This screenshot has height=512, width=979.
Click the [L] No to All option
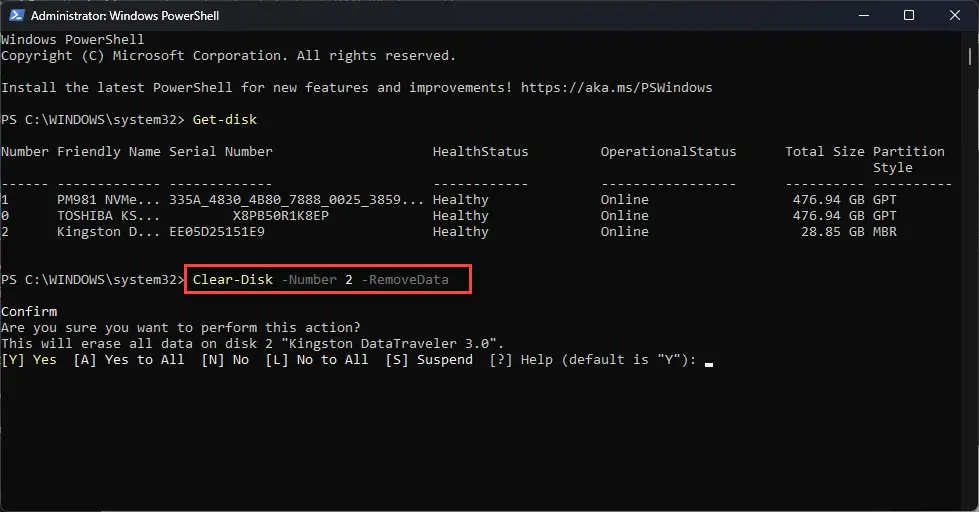(x=317, y=360)
